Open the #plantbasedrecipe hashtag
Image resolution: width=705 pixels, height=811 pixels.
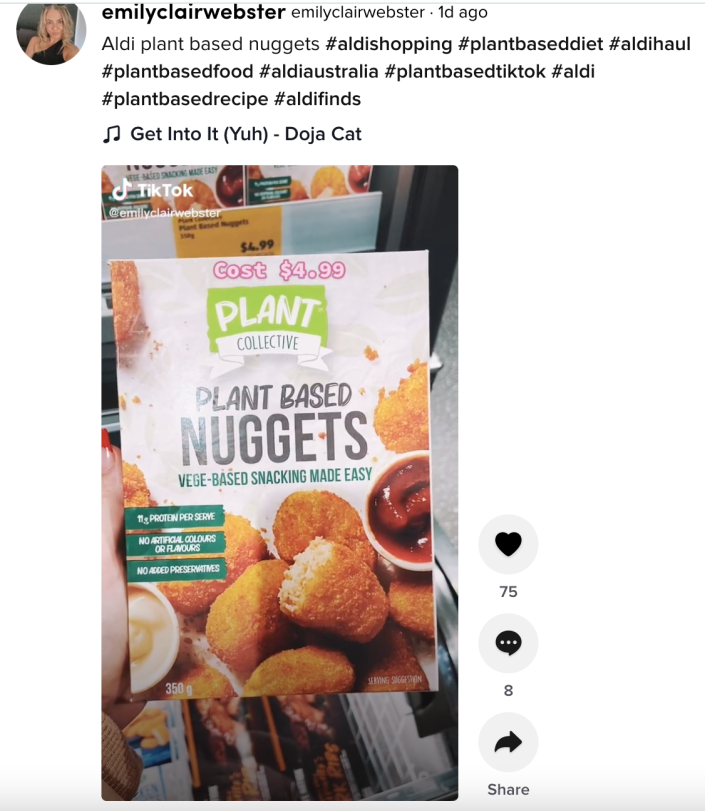[x=185, y=99]
